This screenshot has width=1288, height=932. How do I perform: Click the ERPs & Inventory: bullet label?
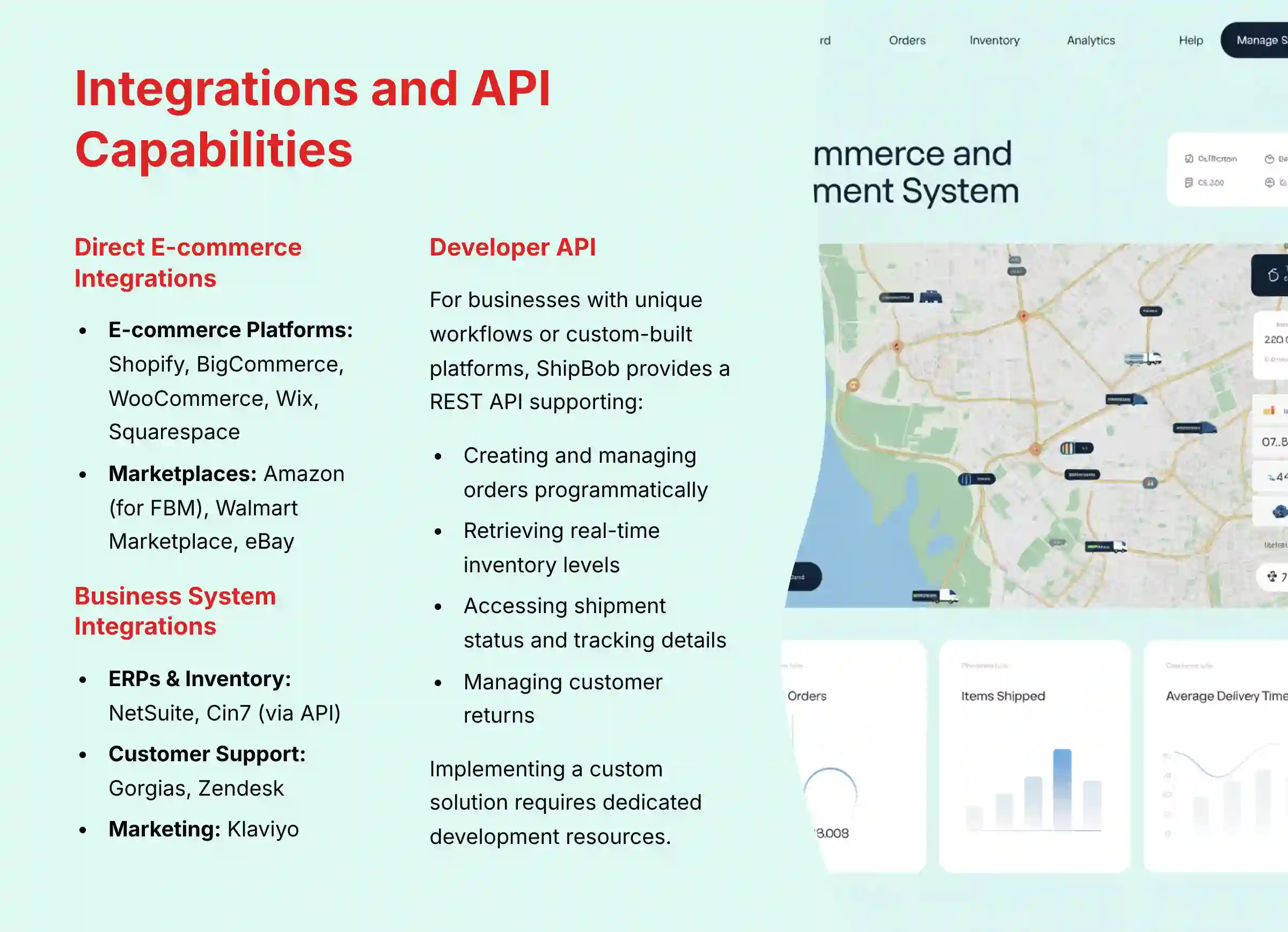pos(200,679)
